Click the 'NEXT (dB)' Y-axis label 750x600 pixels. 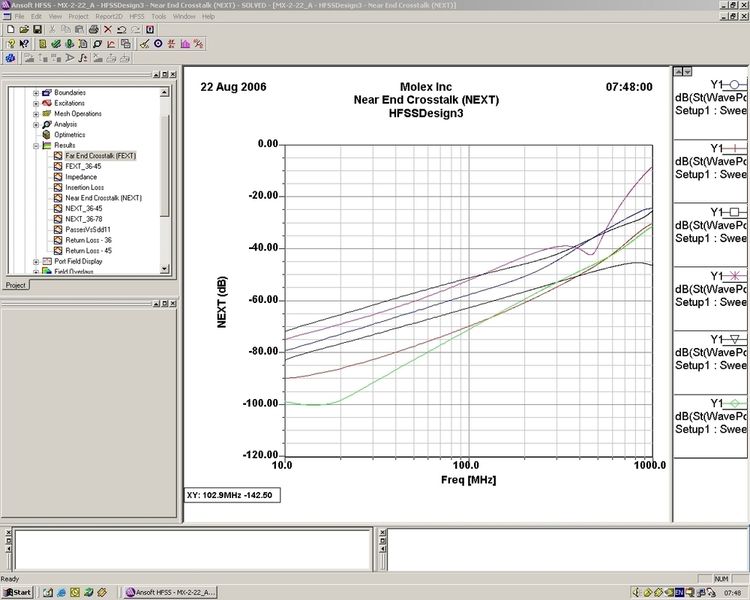click(221, 302)
